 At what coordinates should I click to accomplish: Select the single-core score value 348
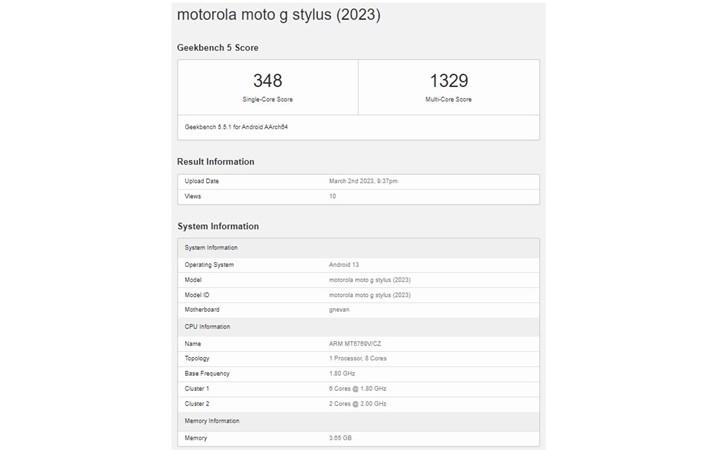click(x=267, y=81)
